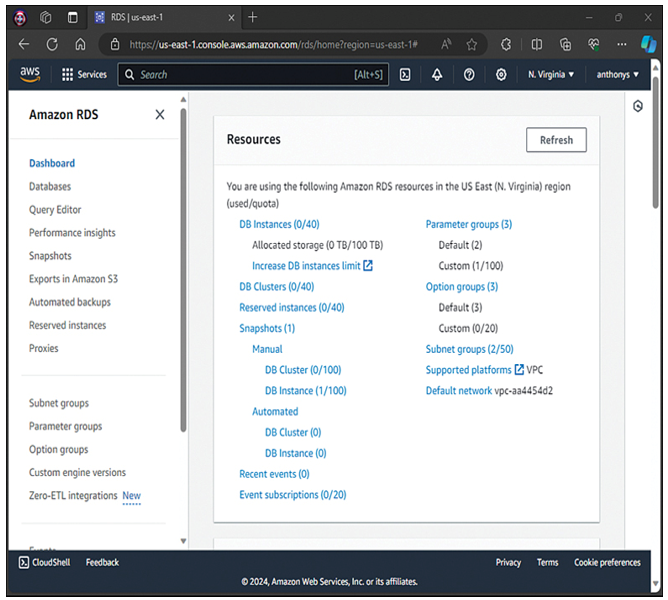Open the notifications bell
668x600 pixels.
437,75
